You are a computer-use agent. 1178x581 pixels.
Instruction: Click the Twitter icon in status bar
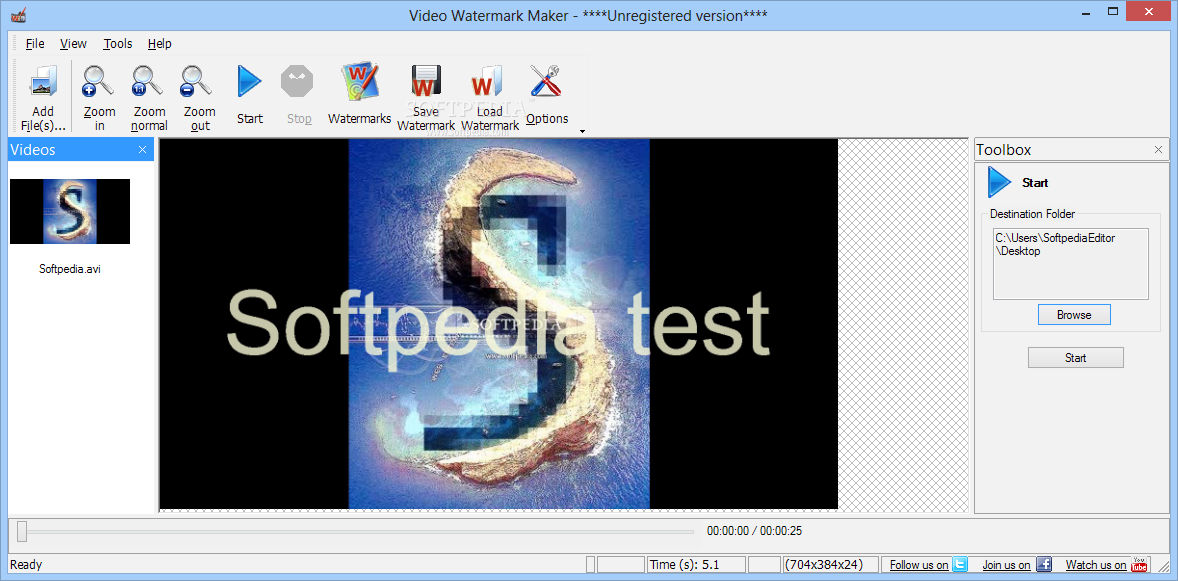(x=959, y=564)
